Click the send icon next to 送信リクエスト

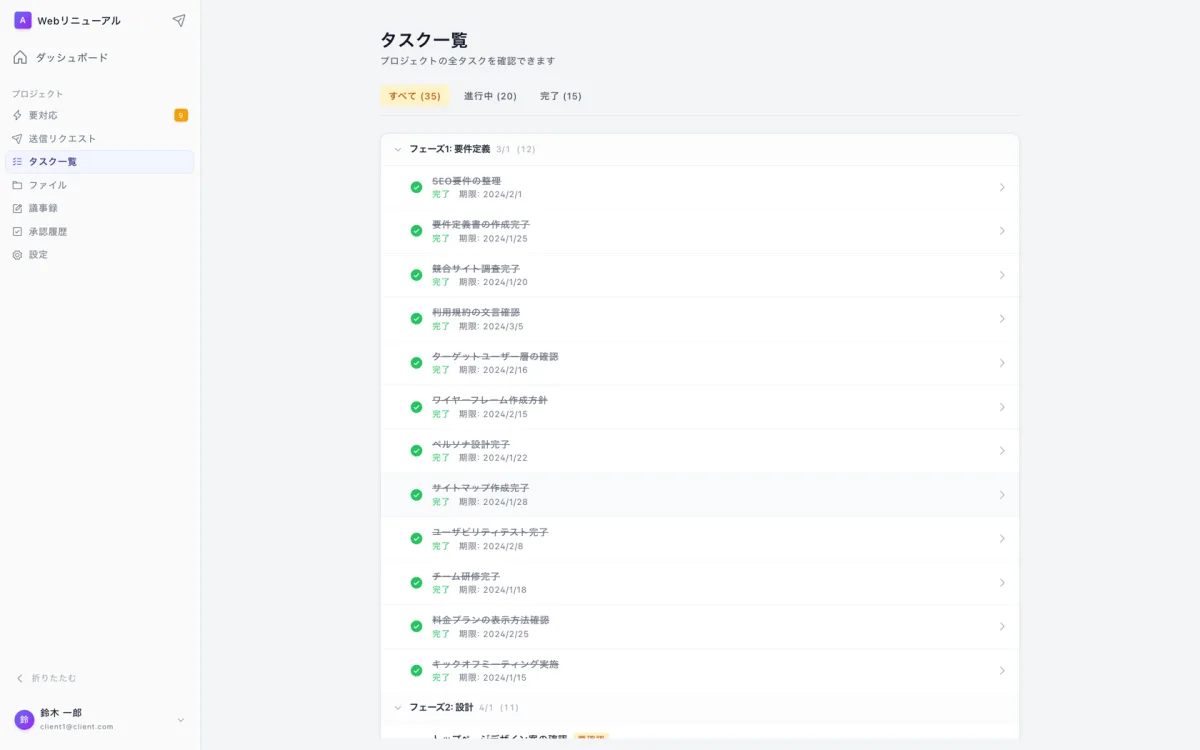click(x=17, y=138)
